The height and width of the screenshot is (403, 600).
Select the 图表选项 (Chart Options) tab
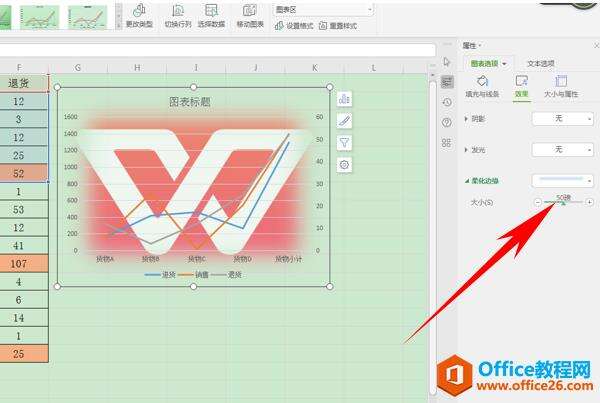[x=488, y=64]
